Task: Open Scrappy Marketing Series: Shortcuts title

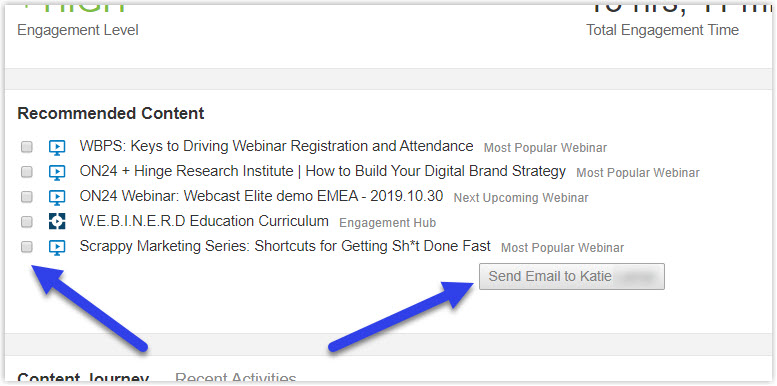Action: (285, 246)
